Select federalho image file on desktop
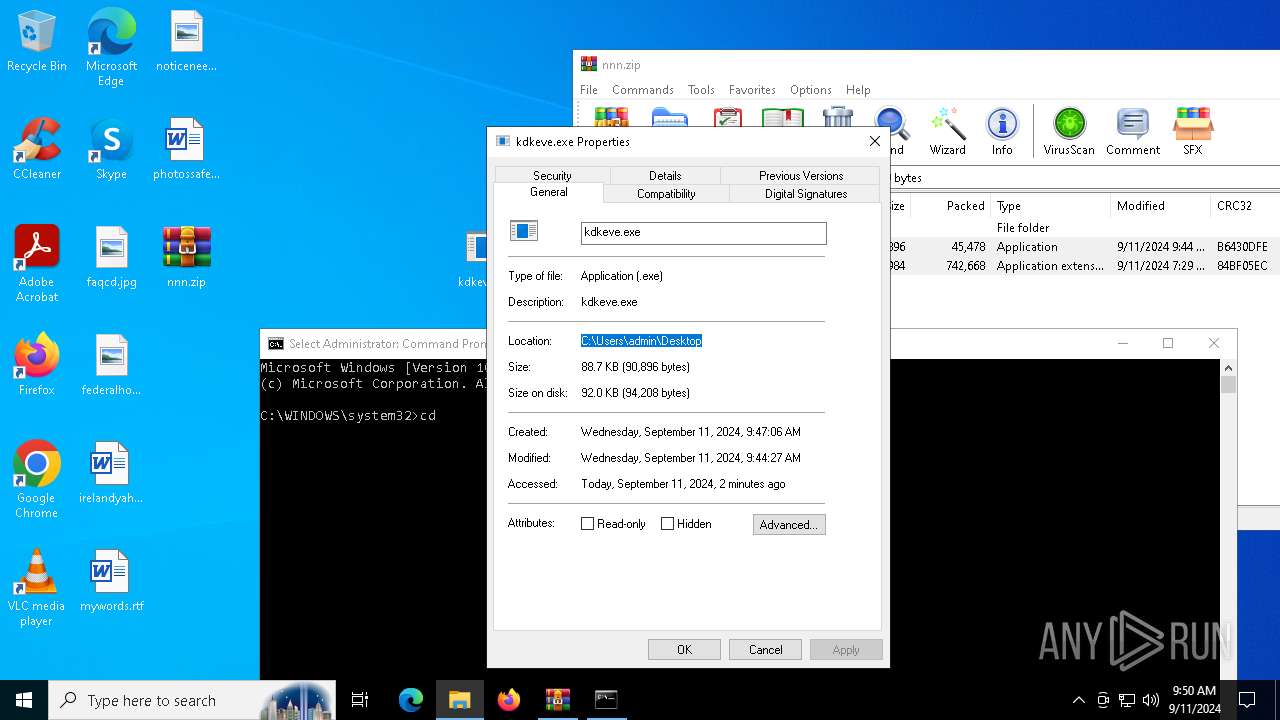This screenshot has height=720, width=1280. click(111, 365)
